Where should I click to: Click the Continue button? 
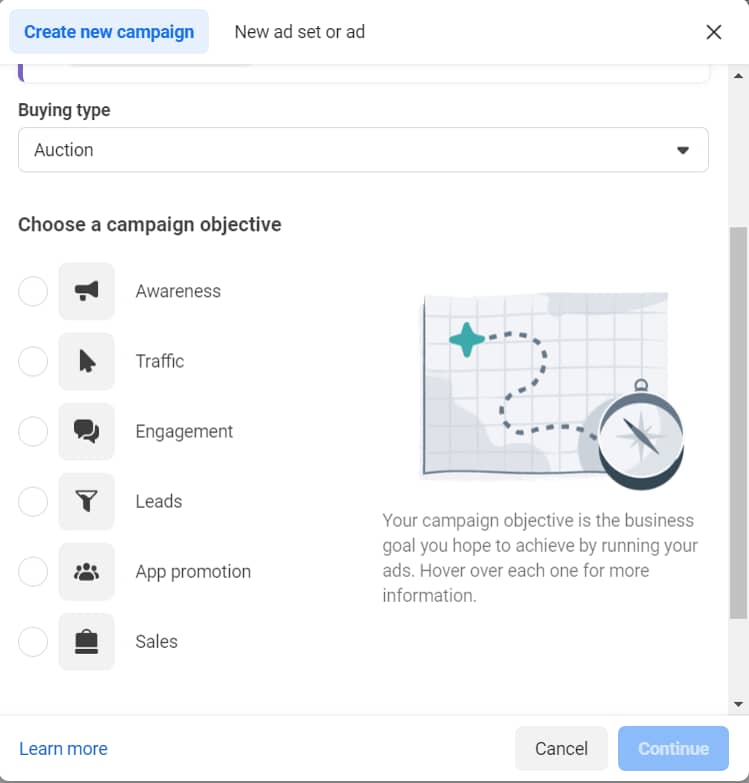pyautogui.click(x=673, y=748)
